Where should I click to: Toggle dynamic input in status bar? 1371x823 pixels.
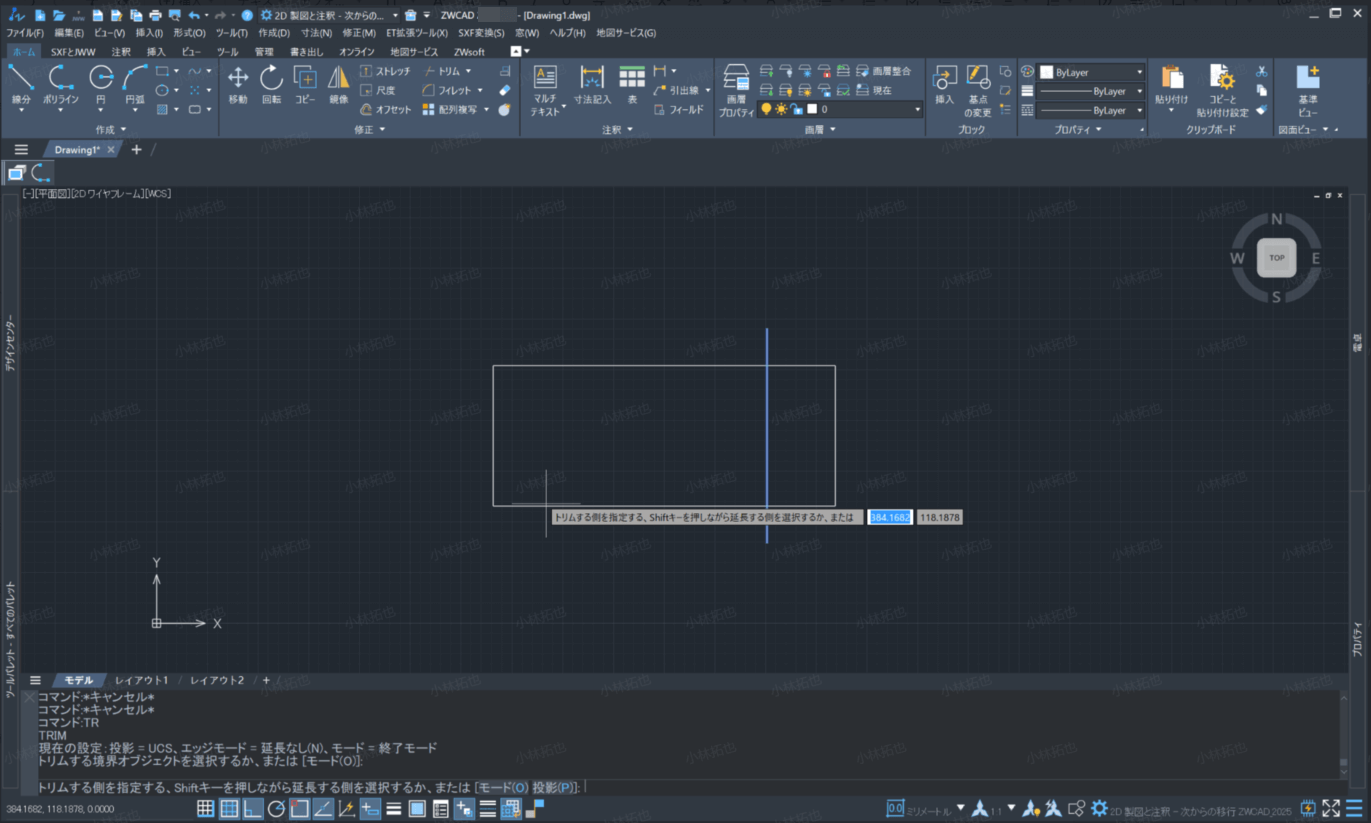(370, 809)
